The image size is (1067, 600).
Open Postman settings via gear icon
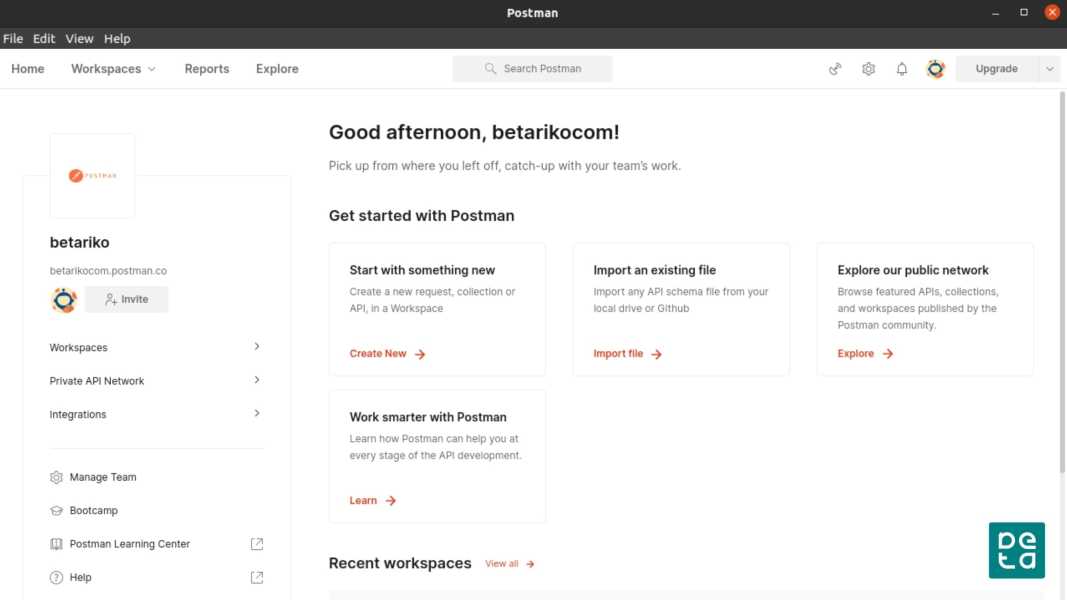[868, 68]
